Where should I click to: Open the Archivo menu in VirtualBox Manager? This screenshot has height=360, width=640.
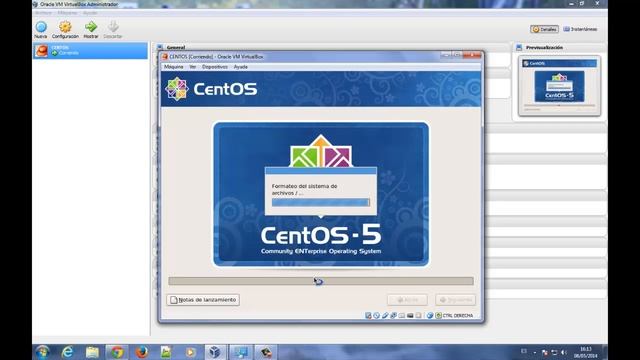[x=43, y=13]
